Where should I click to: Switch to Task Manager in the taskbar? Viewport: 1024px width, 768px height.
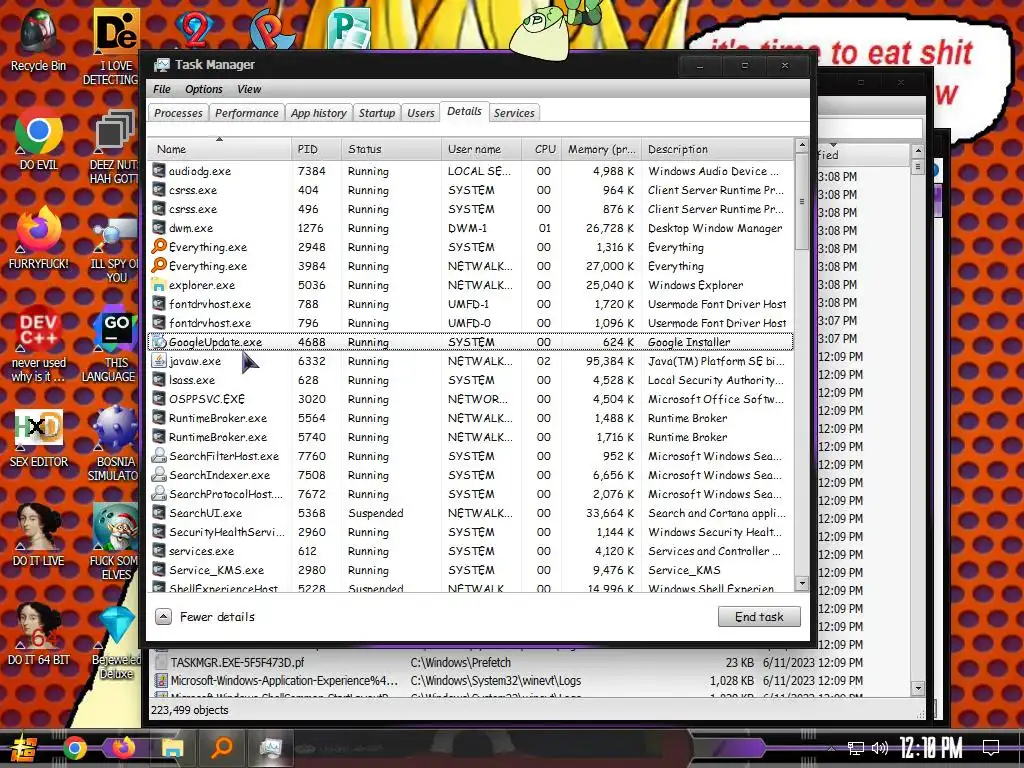click(270, 748)
